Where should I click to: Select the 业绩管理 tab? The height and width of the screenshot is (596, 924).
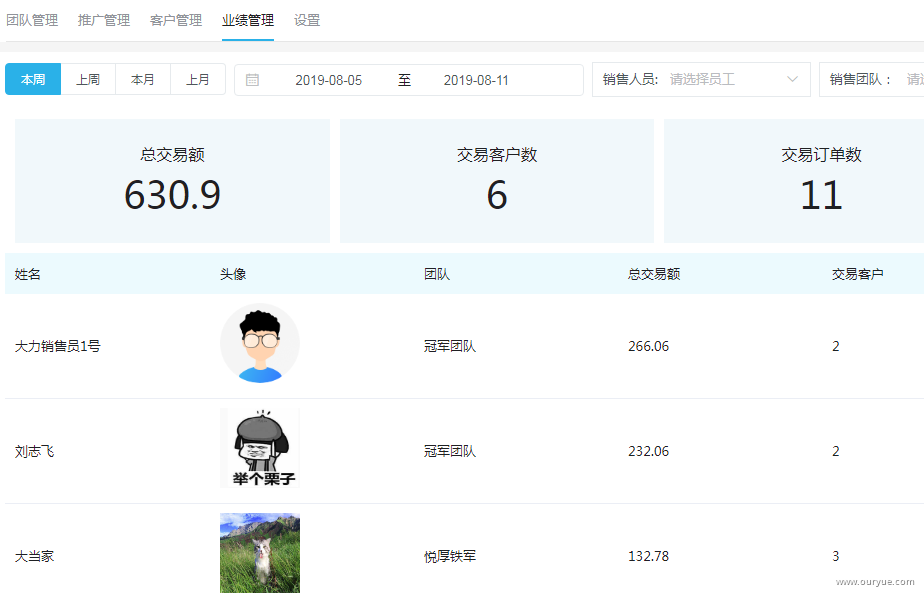pos(248,20)
